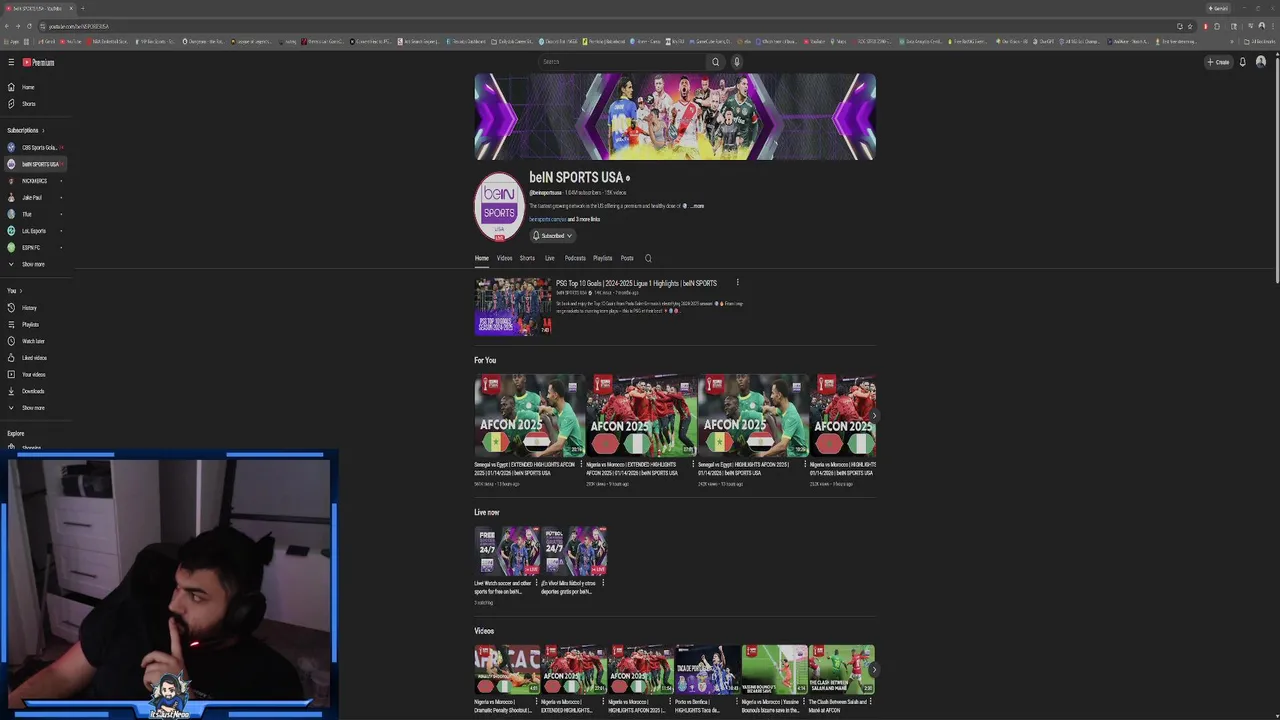
Task: Open PSG Top 10 Goals video title
Action: pos(636,283)
